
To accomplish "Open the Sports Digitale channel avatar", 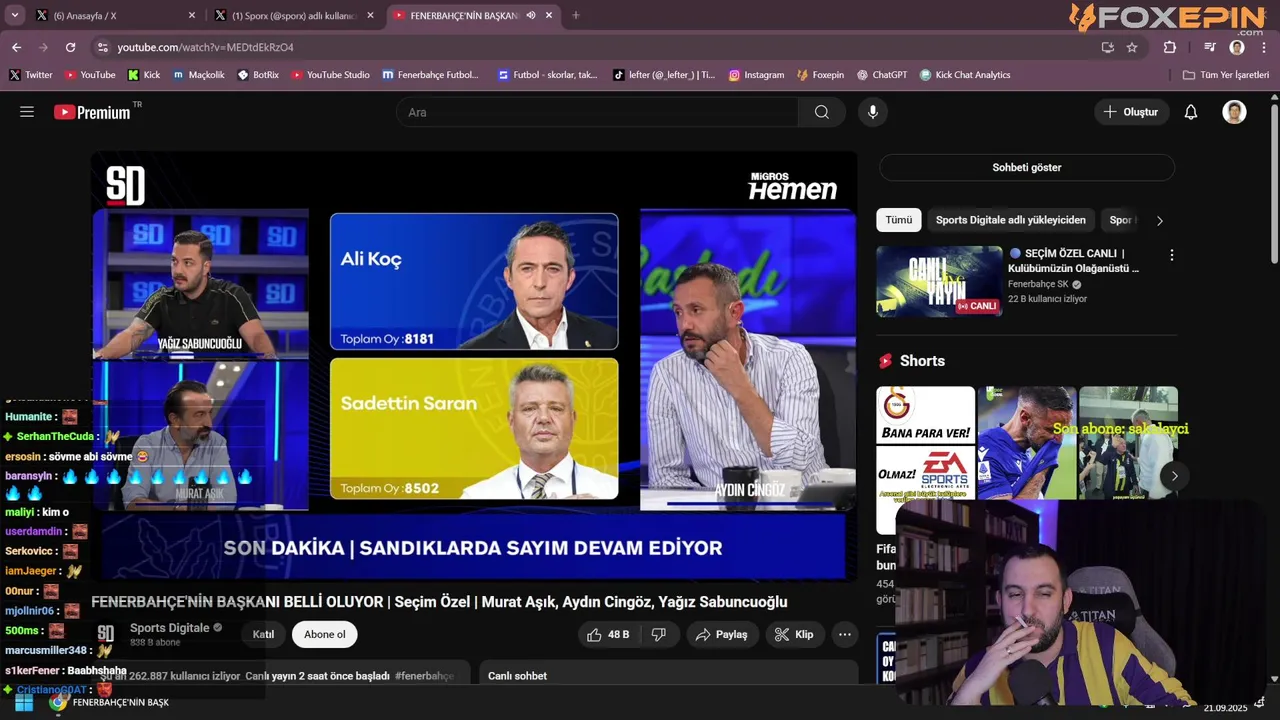I will [105, 634].
